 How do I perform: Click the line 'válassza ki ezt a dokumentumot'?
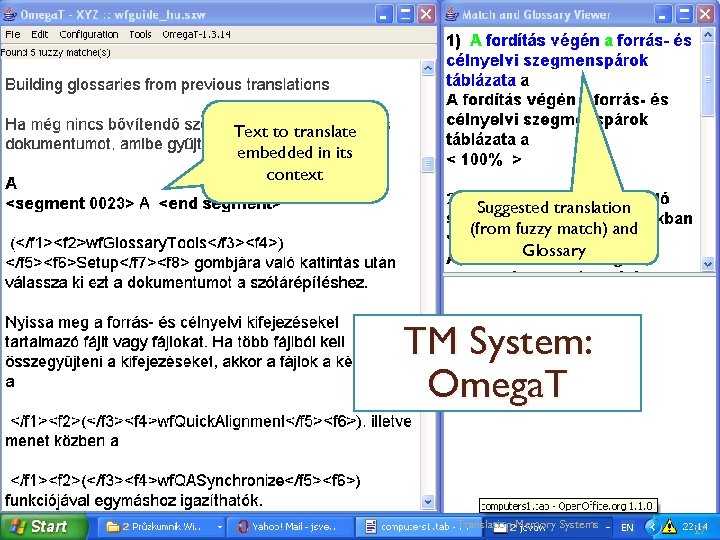click(x=186, y=283)
